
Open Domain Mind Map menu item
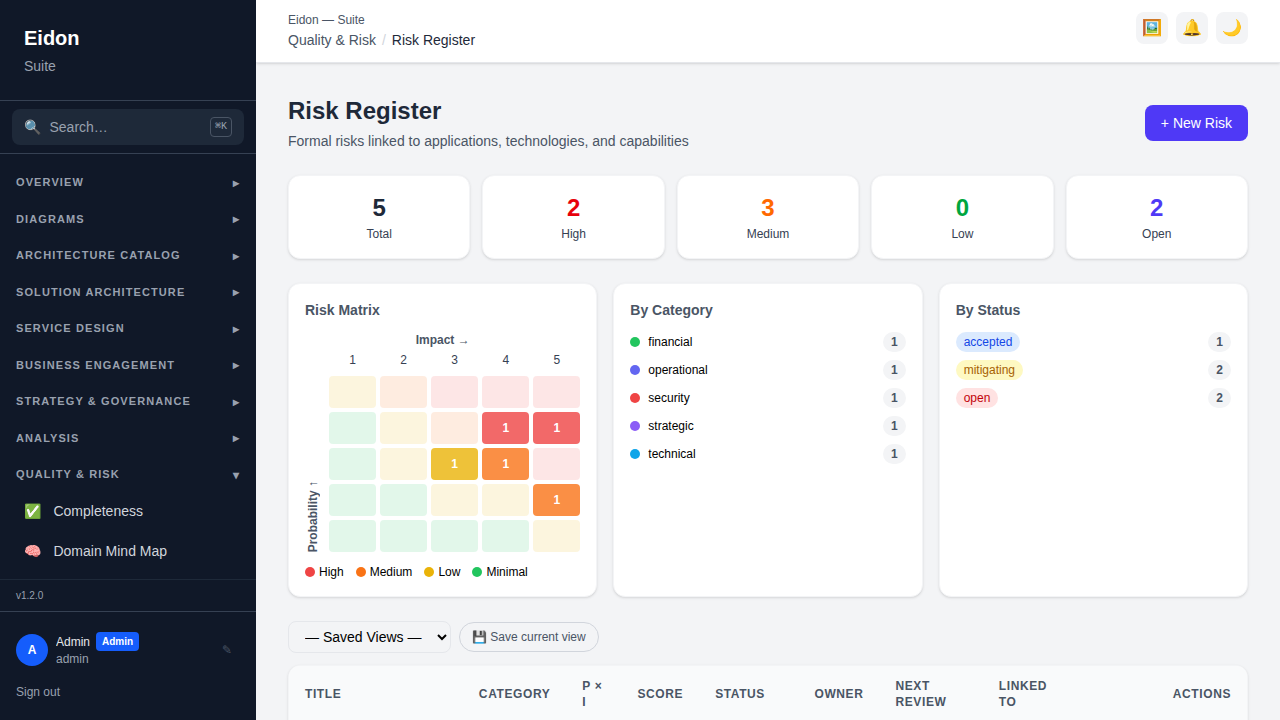click(x=128, y=551)
